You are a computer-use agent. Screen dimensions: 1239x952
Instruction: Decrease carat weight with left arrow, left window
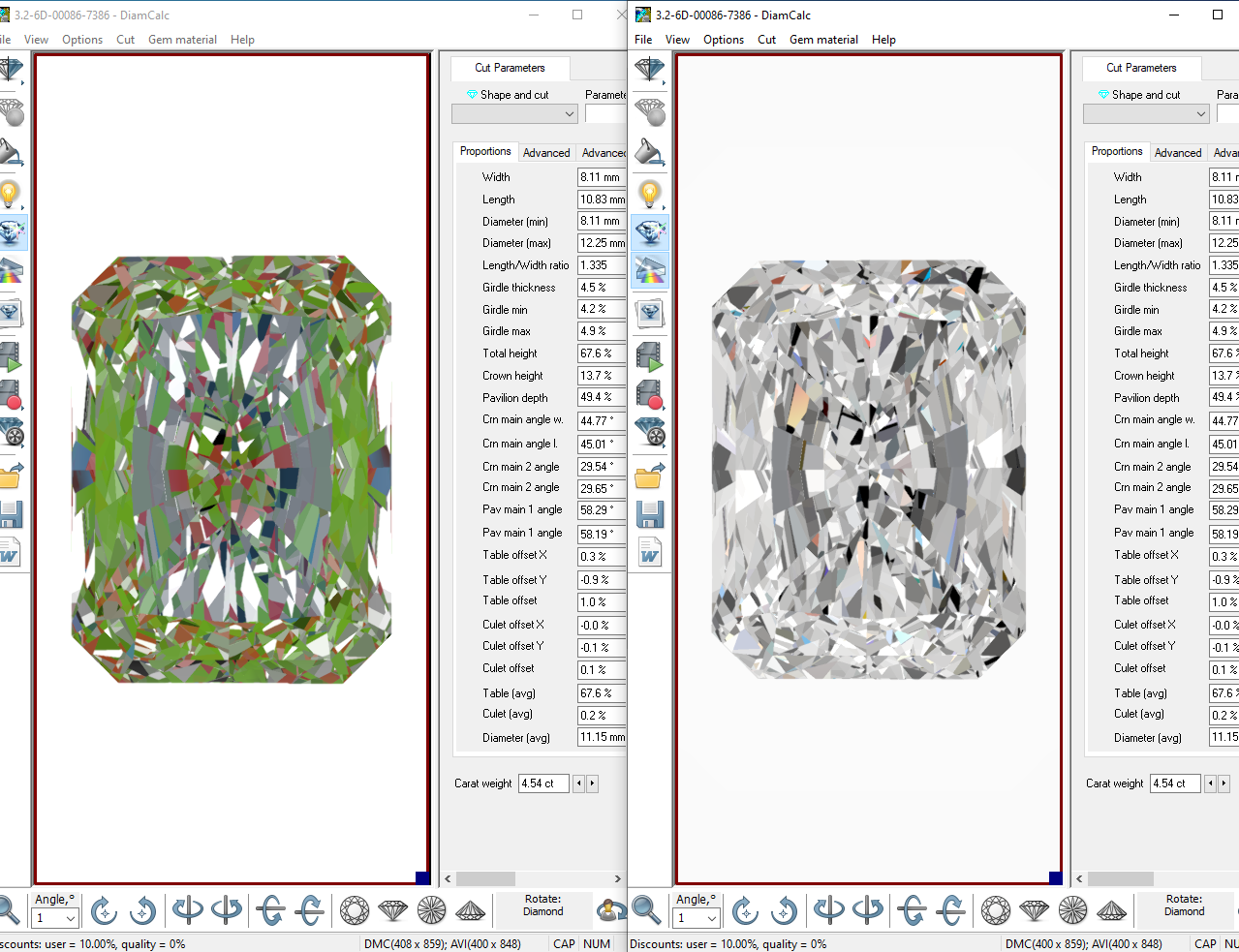click(x=579, y=783)
